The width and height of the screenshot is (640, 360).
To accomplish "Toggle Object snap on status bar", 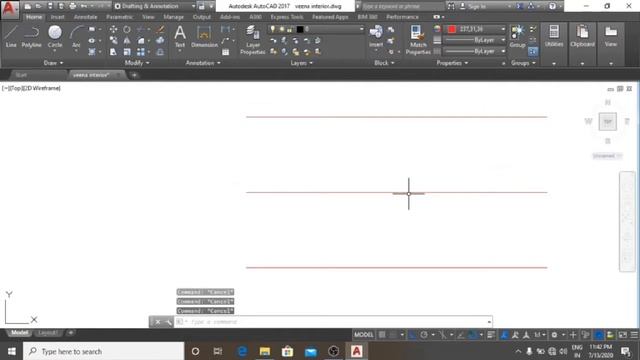I will click(472, 335).
